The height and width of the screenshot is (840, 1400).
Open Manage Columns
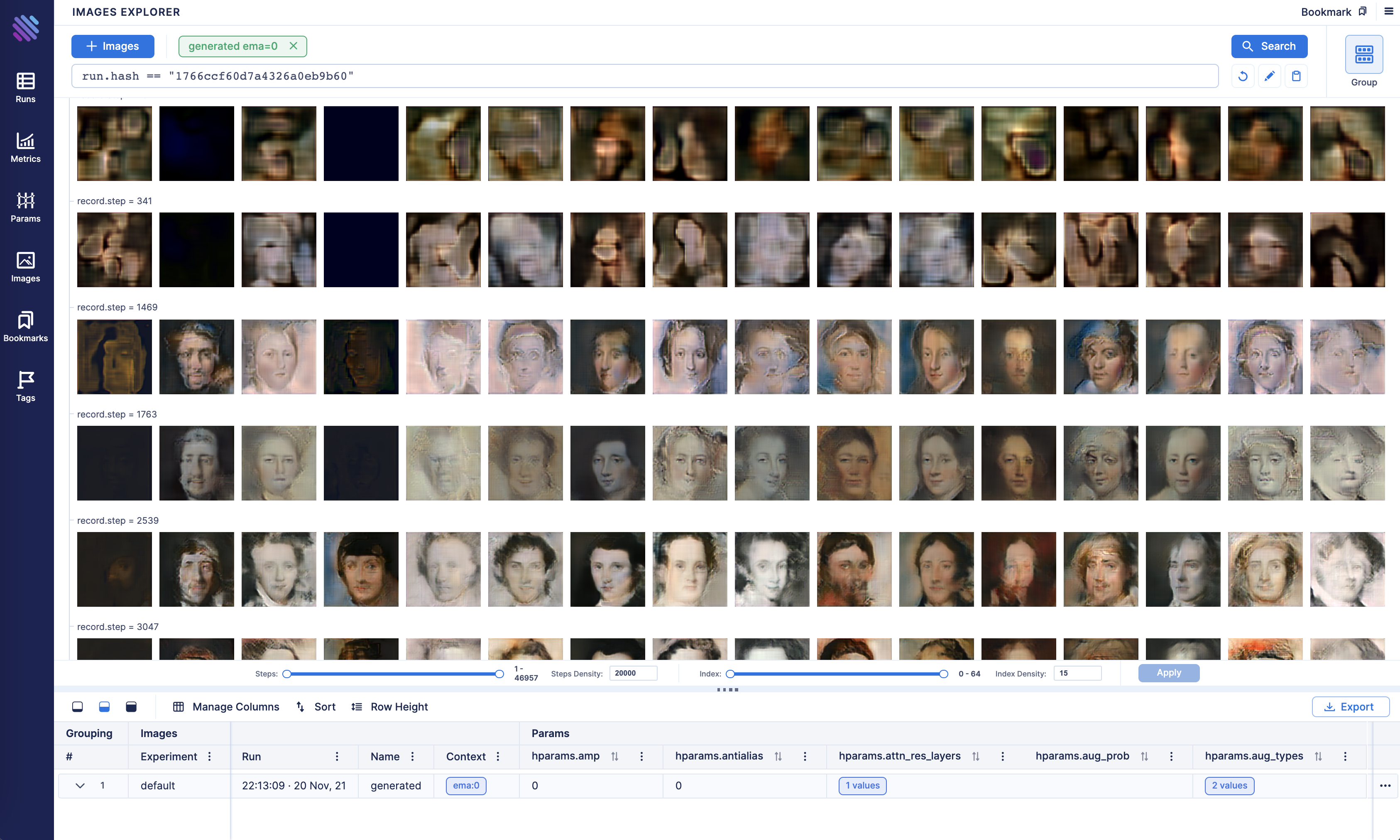pyautogui.click(x=226, y=706)
